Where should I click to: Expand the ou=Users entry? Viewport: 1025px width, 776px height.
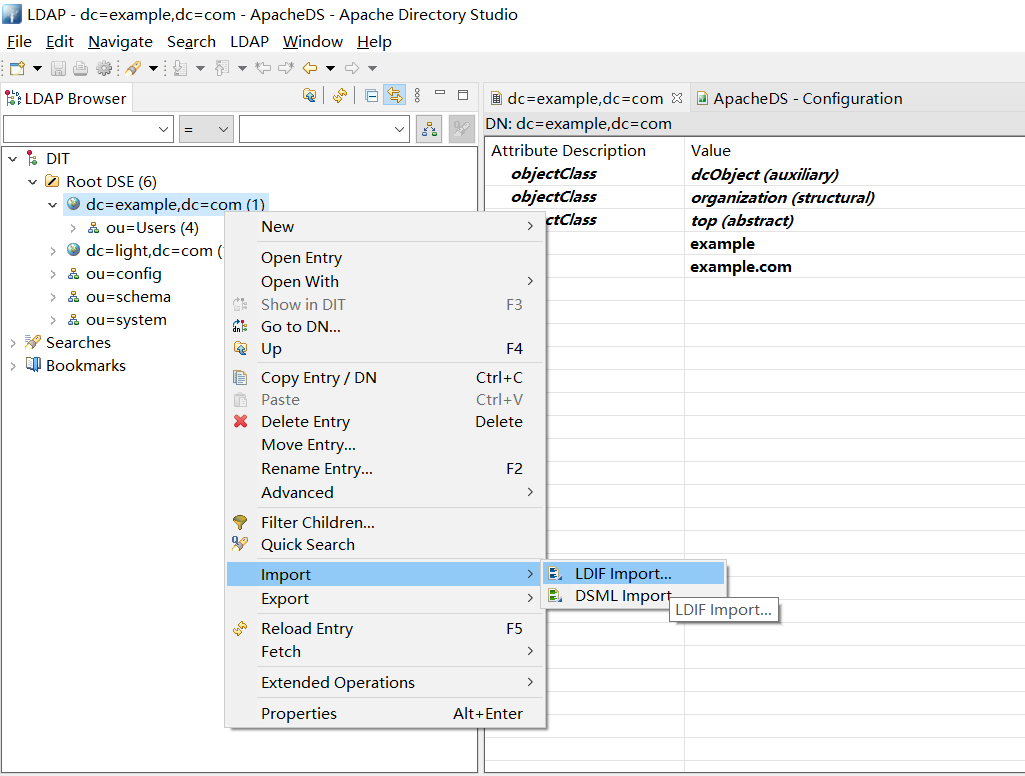pyautogui.click(x=73, y=228)
